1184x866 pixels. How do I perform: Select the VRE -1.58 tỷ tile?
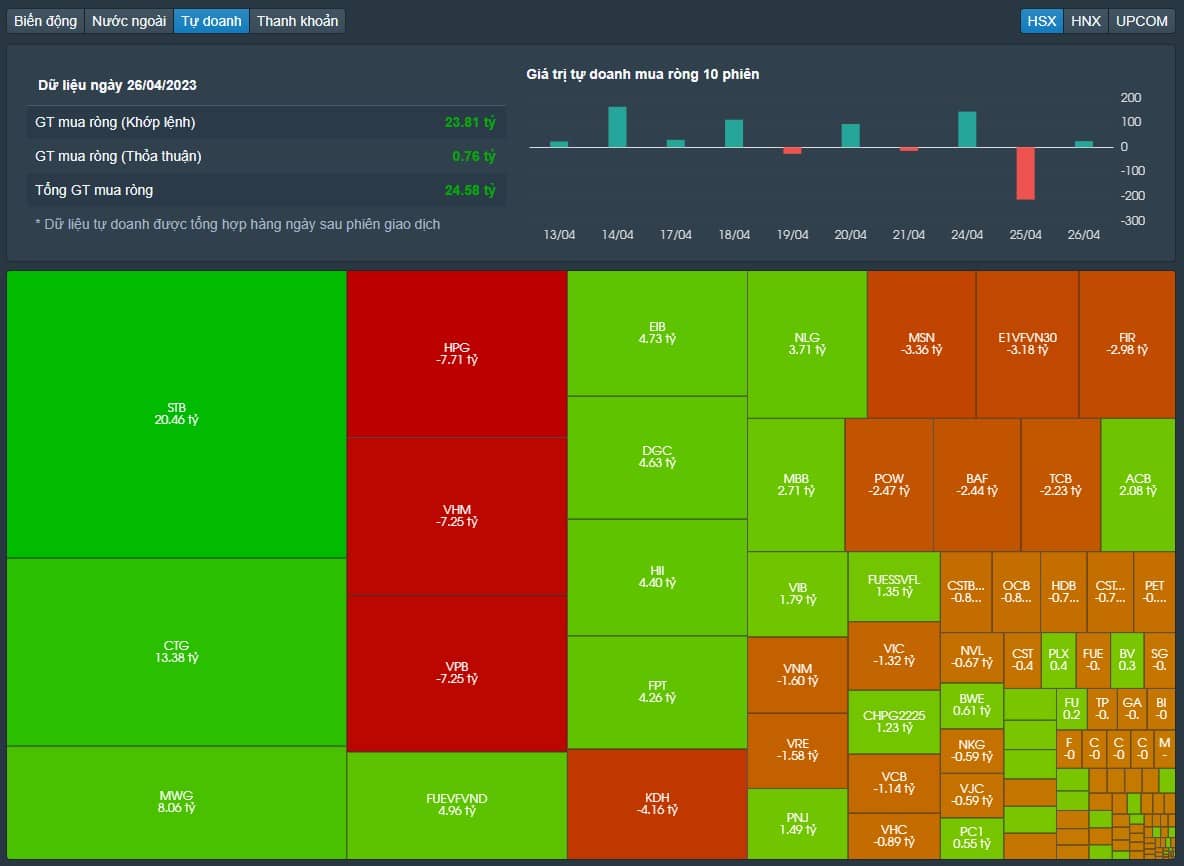pyautogui.click(x=797, y=750)
